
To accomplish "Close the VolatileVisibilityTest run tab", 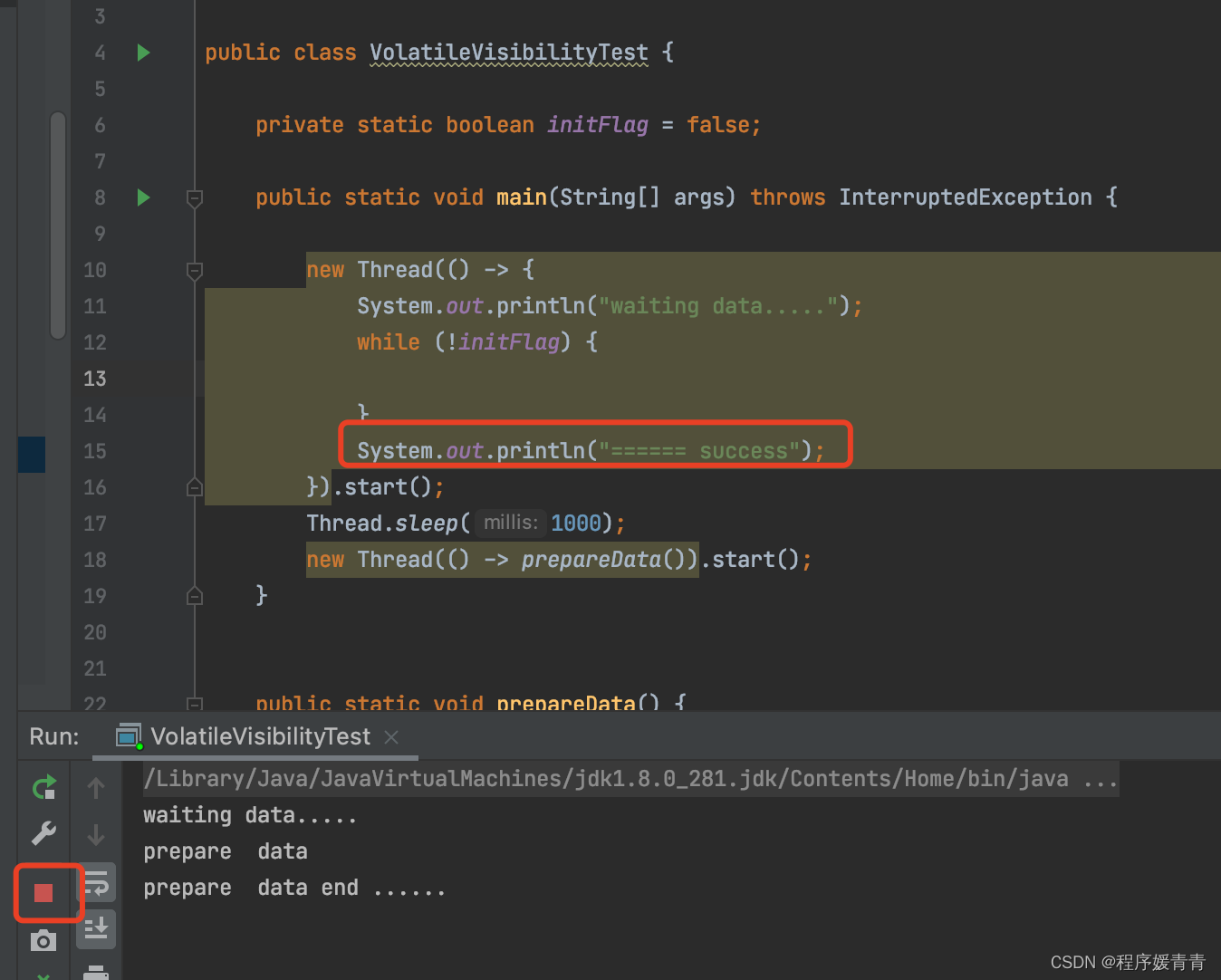I will (x=390, y=736).
